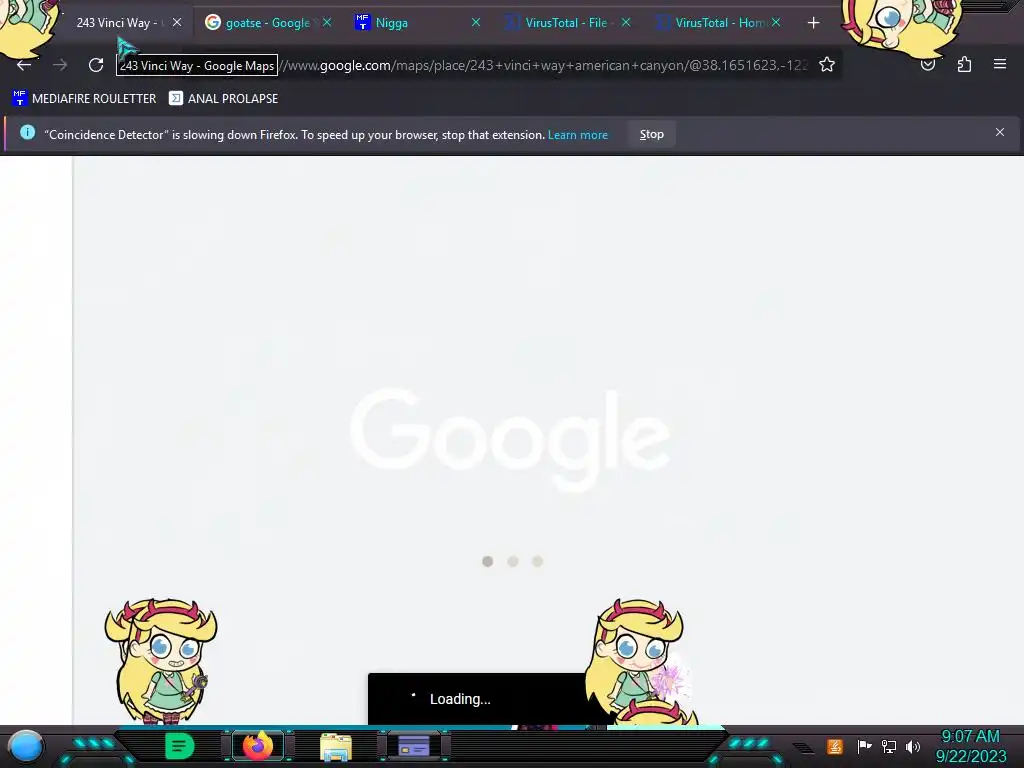1024x768 pixels.
Task: Open the Start orb on taskbar
Action: (x=26, y=746)
